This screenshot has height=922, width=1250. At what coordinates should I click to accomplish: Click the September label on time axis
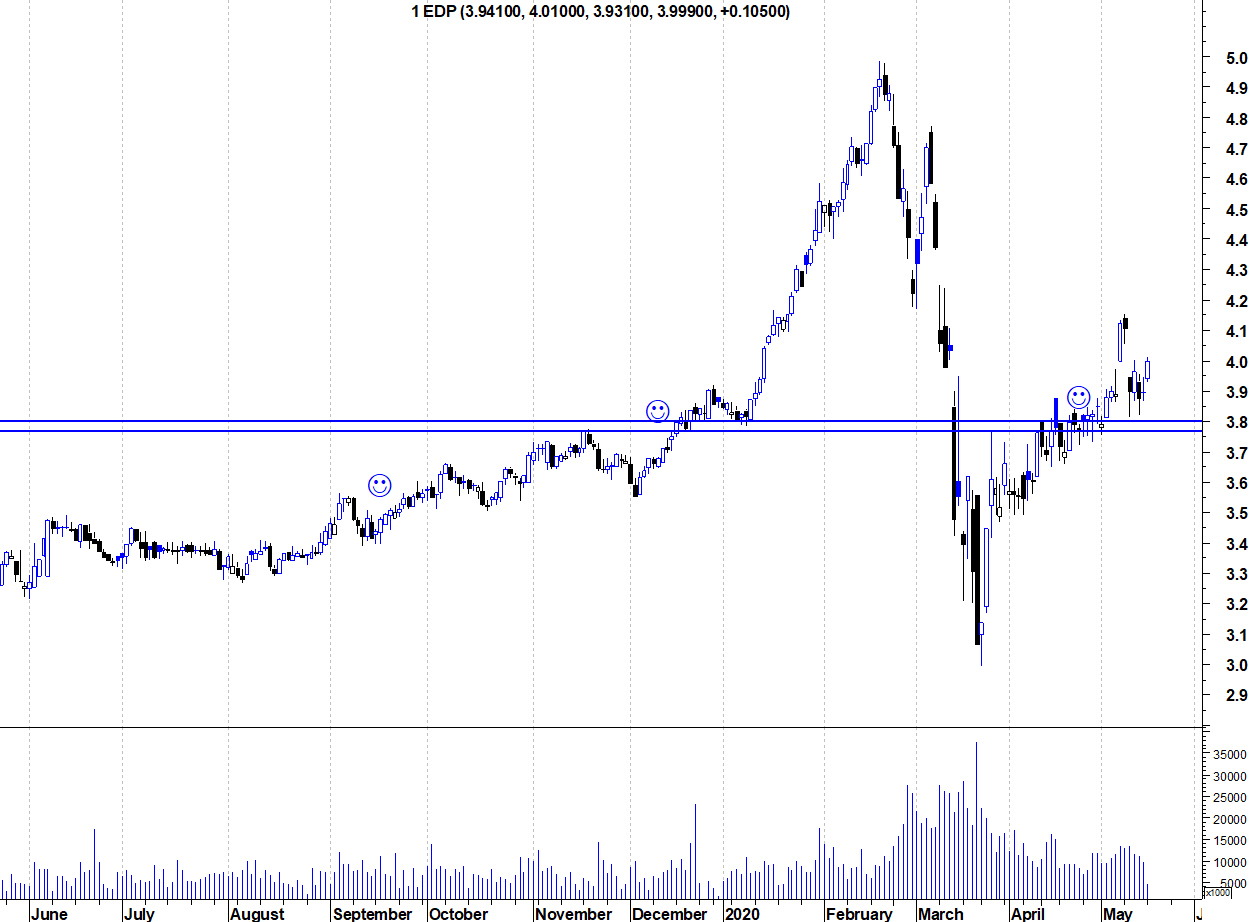point(373,914)
